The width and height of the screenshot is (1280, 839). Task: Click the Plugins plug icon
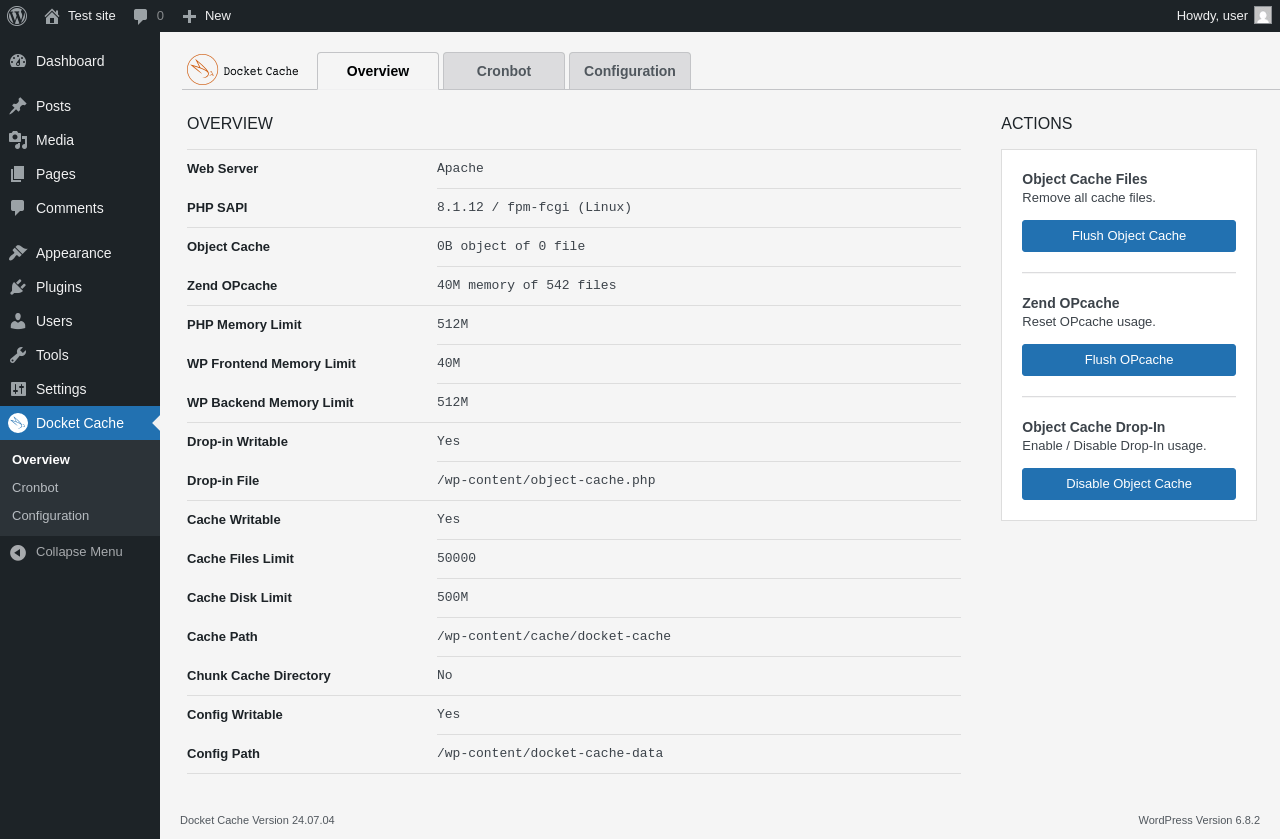point(18,287)
